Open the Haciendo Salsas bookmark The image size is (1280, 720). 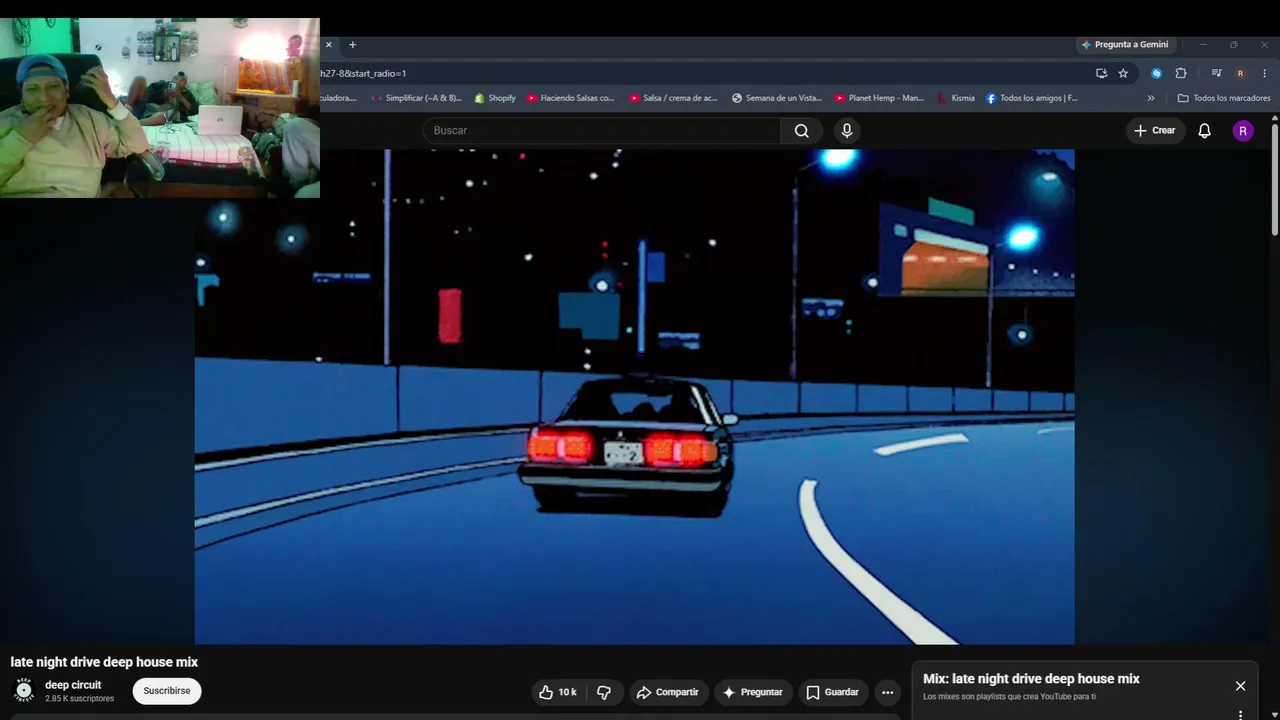(x=570, y=98)
